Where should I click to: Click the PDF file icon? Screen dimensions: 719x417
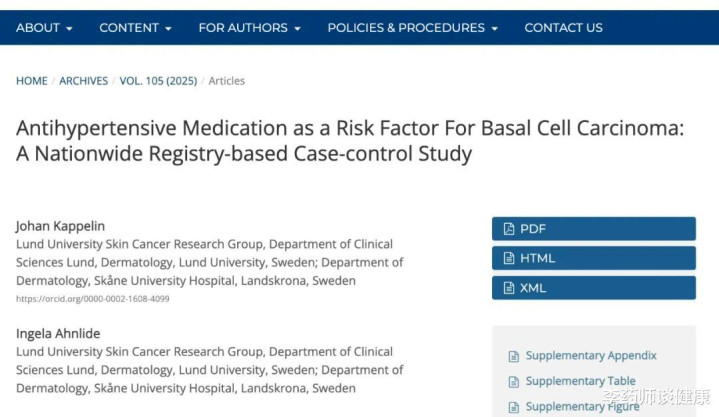click(509, 229)
